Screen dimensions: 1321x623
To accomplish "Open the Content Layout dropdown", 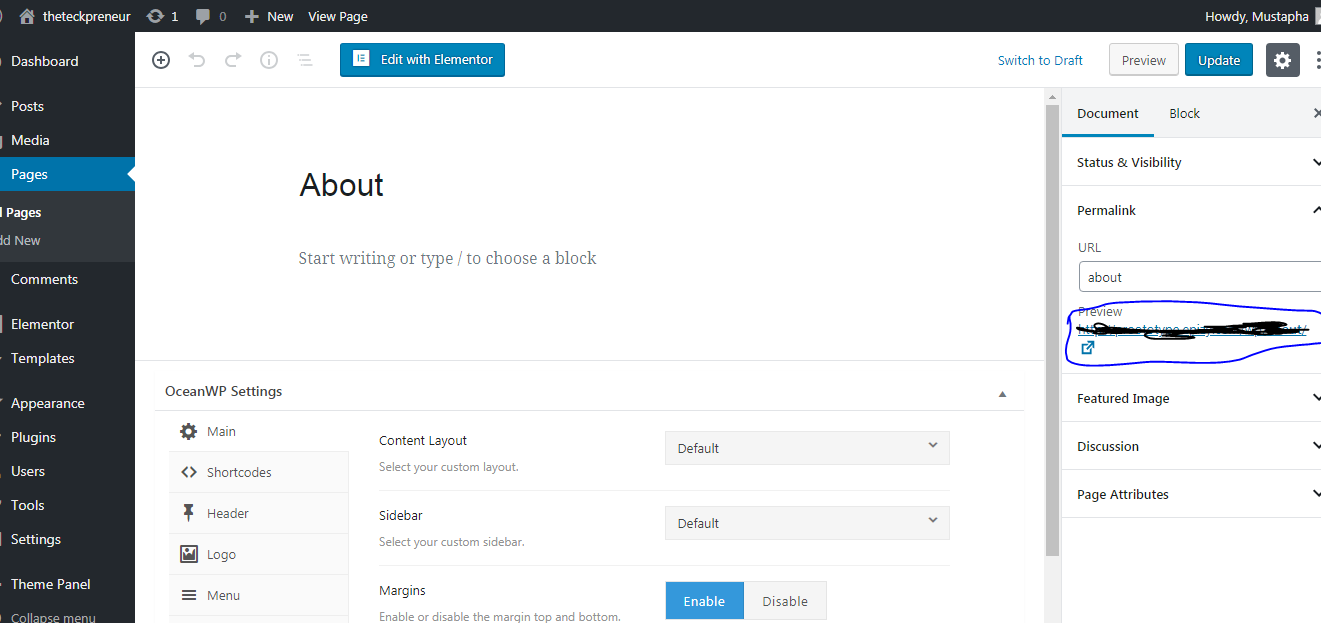I will 806,447.
